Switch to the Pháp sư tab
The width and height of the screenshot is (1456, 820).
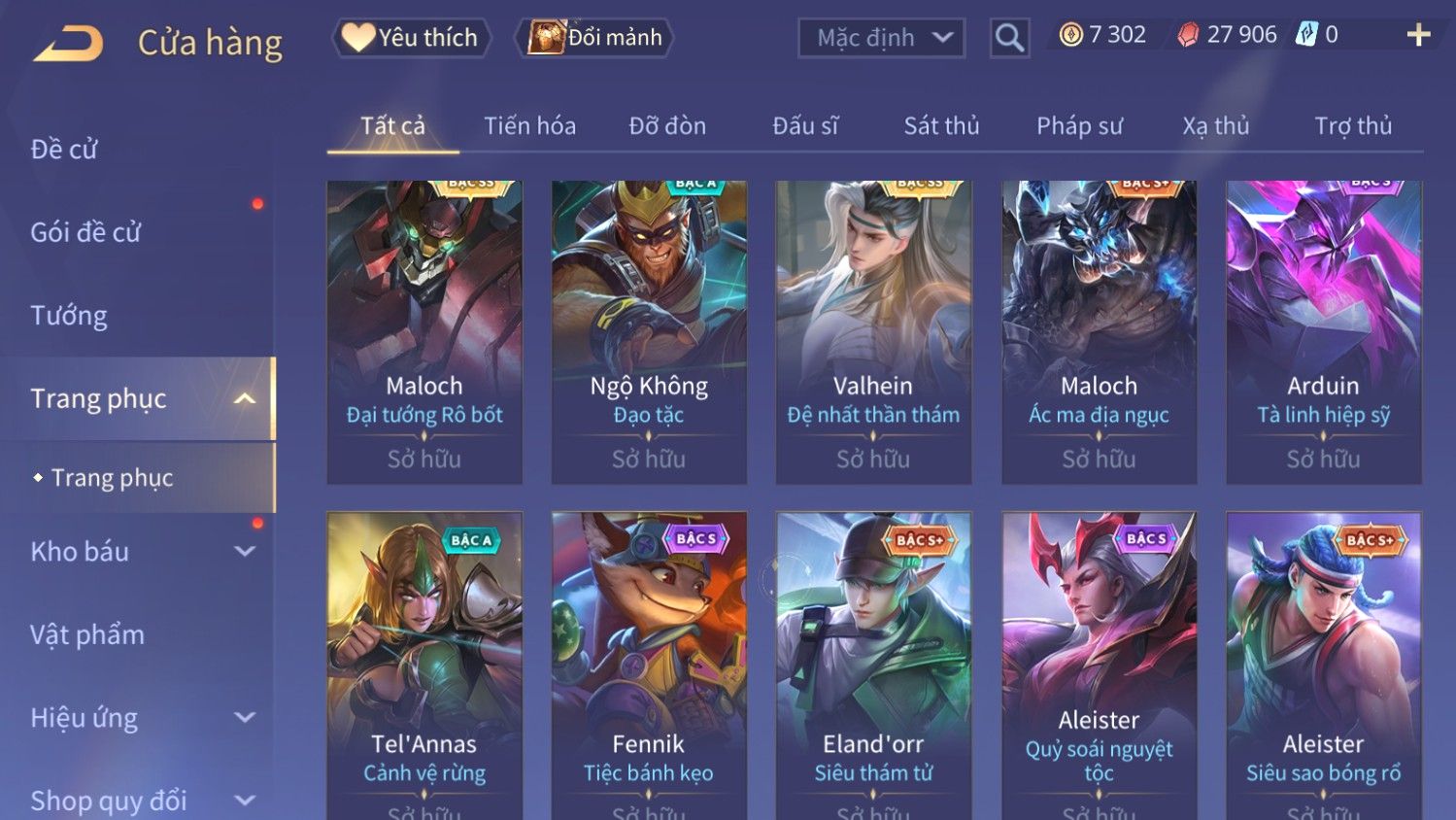(x=1079, y=125)
